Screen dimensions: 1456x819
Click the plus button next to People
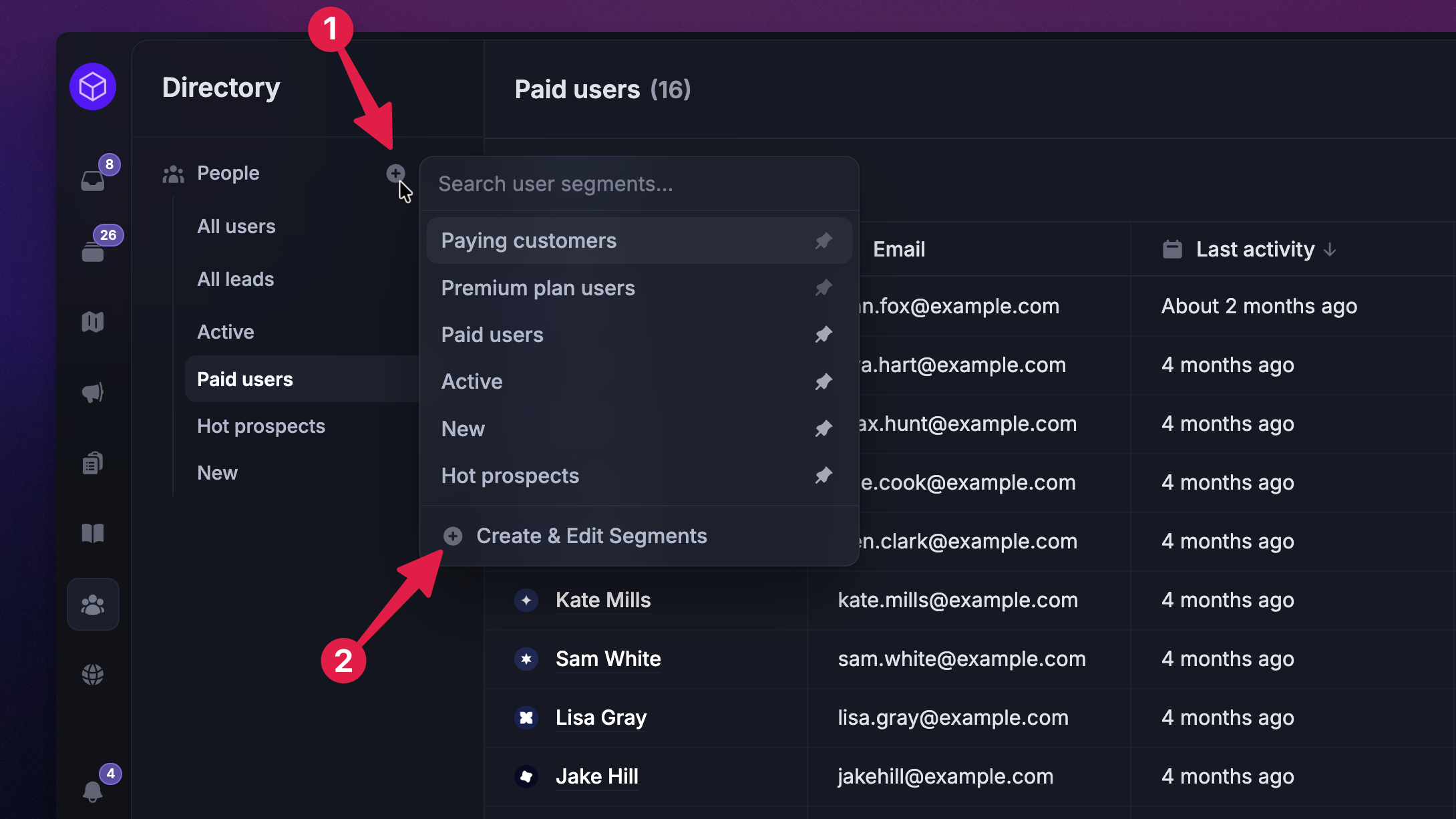395,174
